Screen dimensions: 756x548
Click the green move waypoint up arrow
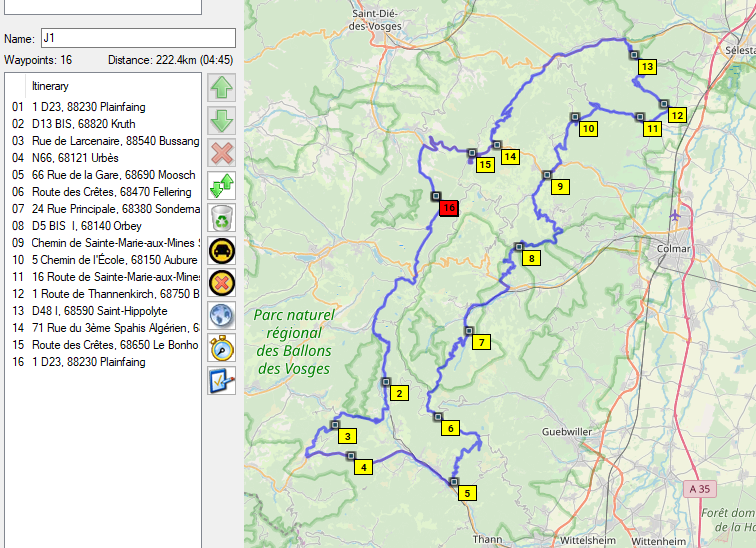(x=221, y=89)
